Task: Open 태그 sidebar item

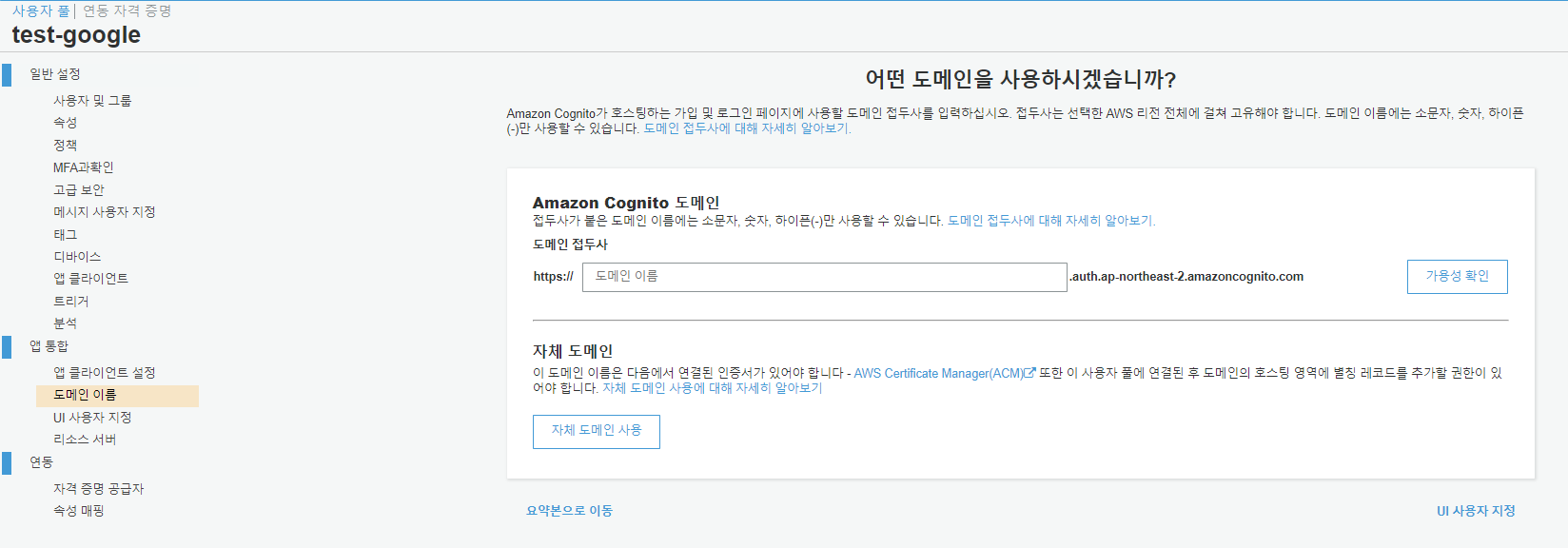Action: [65, 235]
